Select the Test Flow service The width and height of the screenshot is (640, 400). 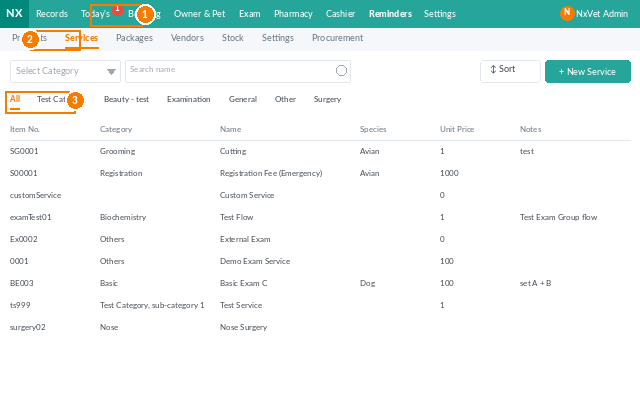[x=237, y=218]
